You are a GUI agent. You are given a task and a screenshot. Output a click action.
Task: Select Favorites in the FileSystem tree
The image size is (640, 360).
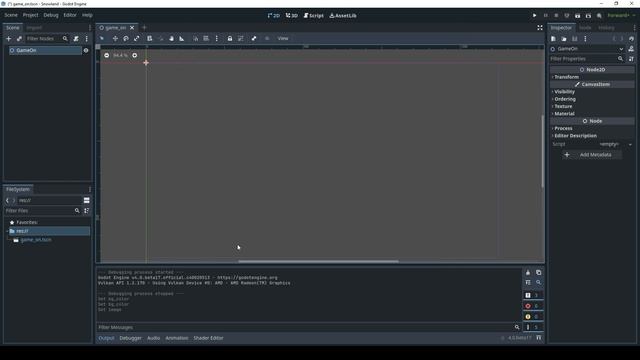point(27,222)
